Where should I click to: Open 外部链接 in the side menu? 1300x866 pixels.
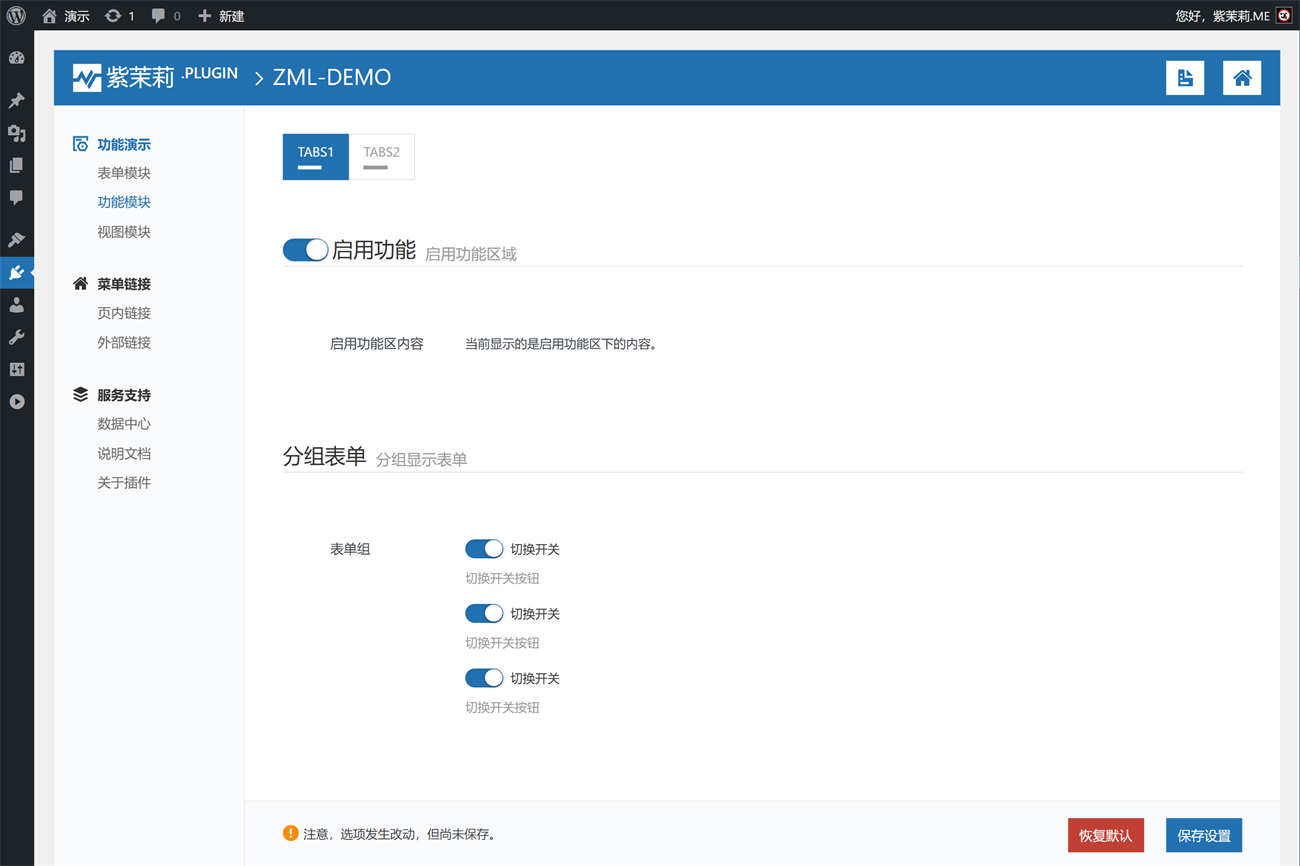pyautogui.click(x=124, y=342)
